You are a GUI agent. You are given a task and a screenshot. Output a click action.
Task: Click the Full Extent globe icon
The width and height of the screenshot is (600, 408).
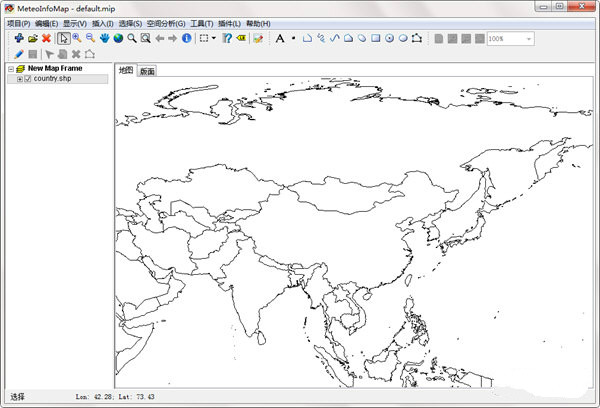click(118, 38)
